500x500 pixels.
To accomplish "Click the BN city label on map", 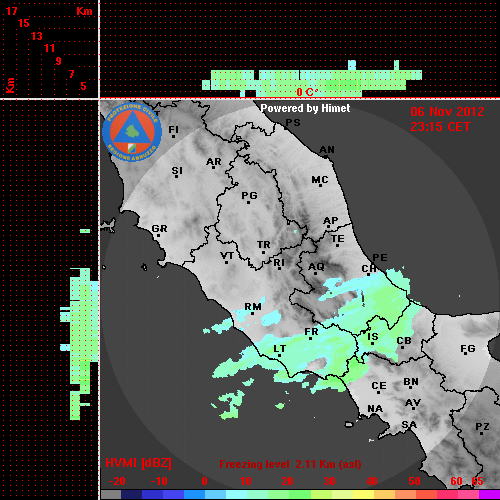I will coord(411,382).
